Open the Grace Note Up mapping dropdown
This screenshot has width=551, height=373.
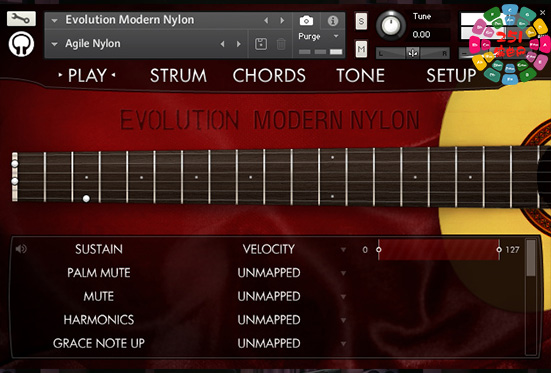click(x=343, y=344)
